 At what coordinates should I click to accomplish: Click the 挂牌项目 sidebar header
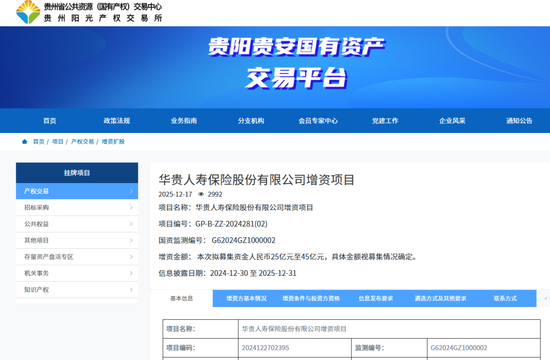click(77, 173)
